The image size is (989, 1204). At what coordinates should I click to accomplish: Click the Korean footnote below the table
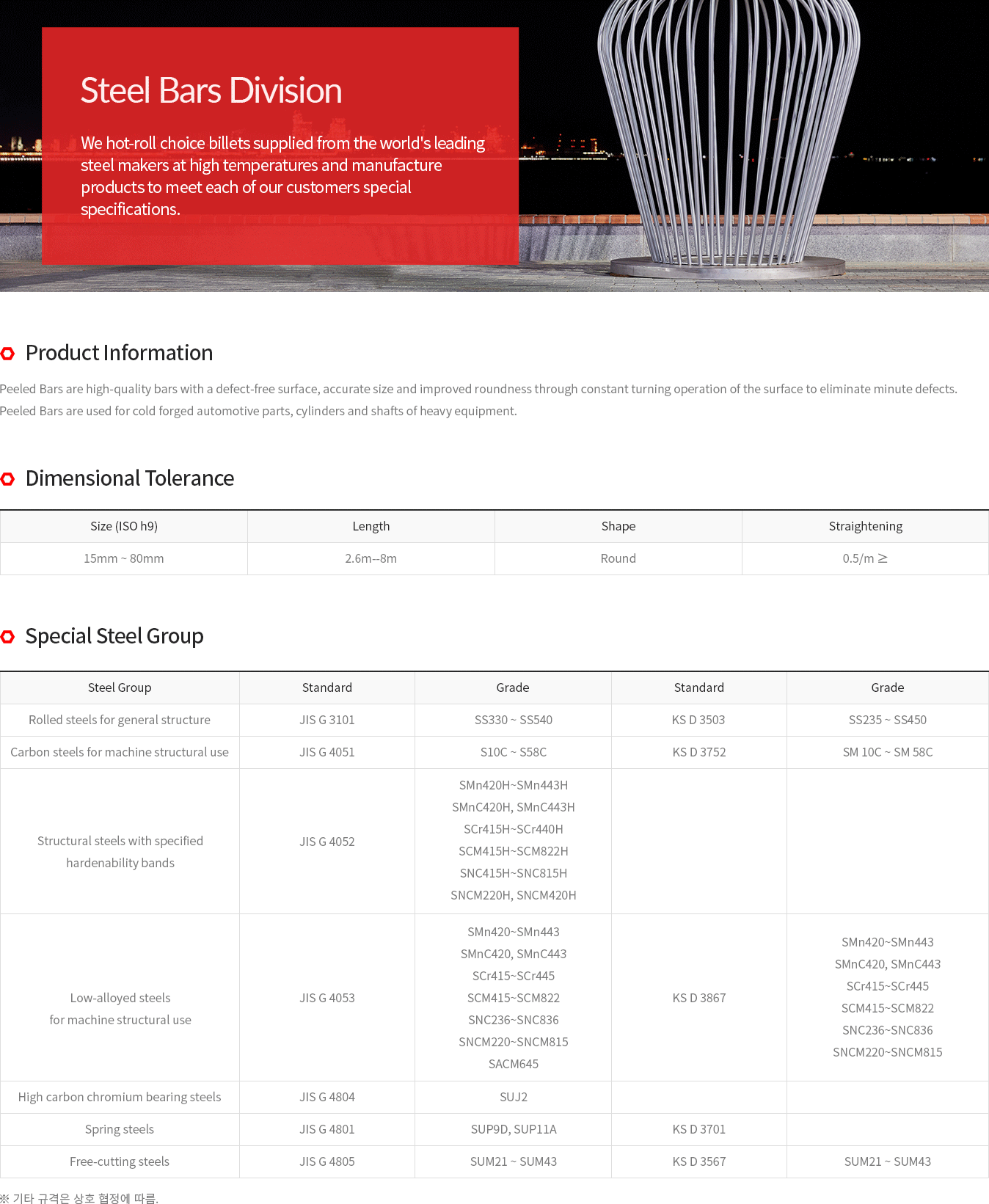click(x=79, y=1198)
